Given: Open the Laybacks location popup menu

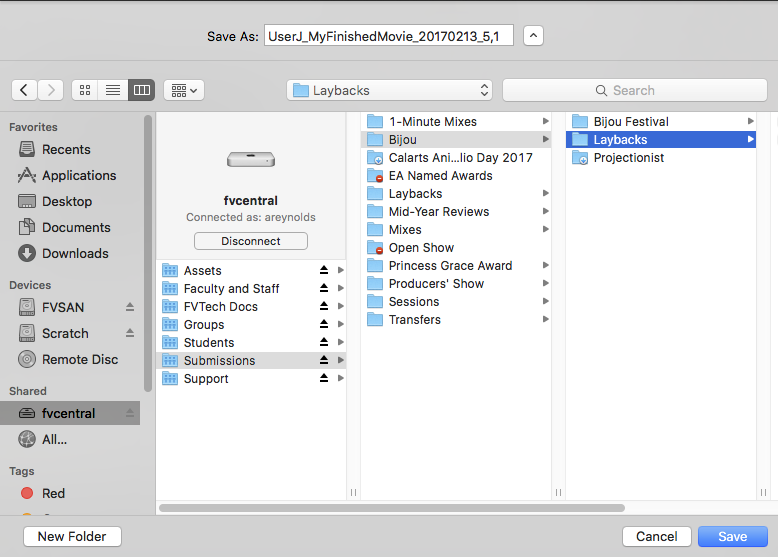Looking at the screenshot, I should click(389, 90).
